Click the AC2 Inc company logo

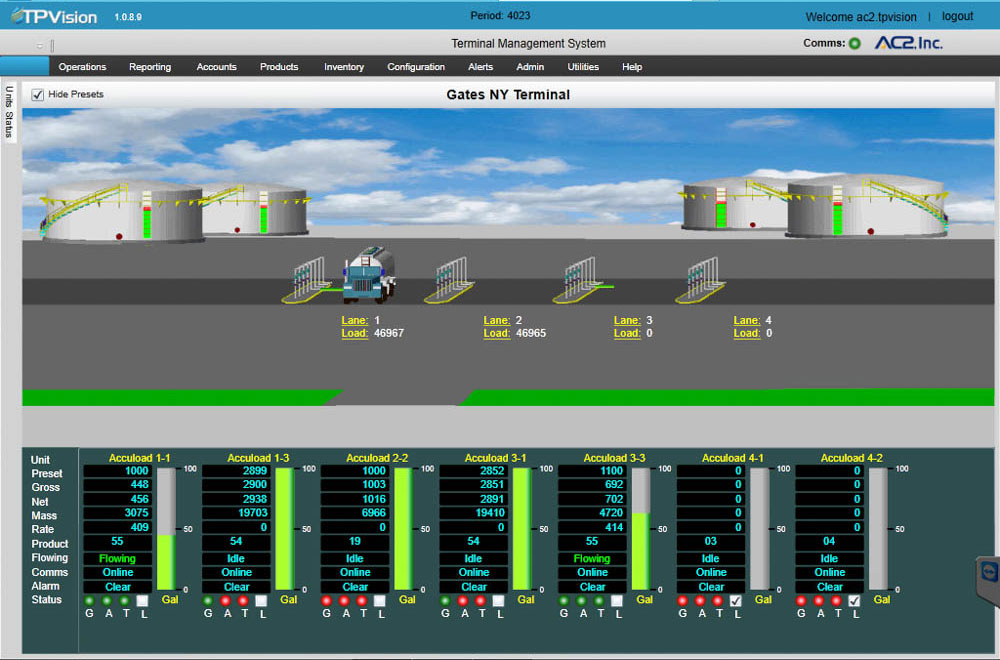click(909, 44)
